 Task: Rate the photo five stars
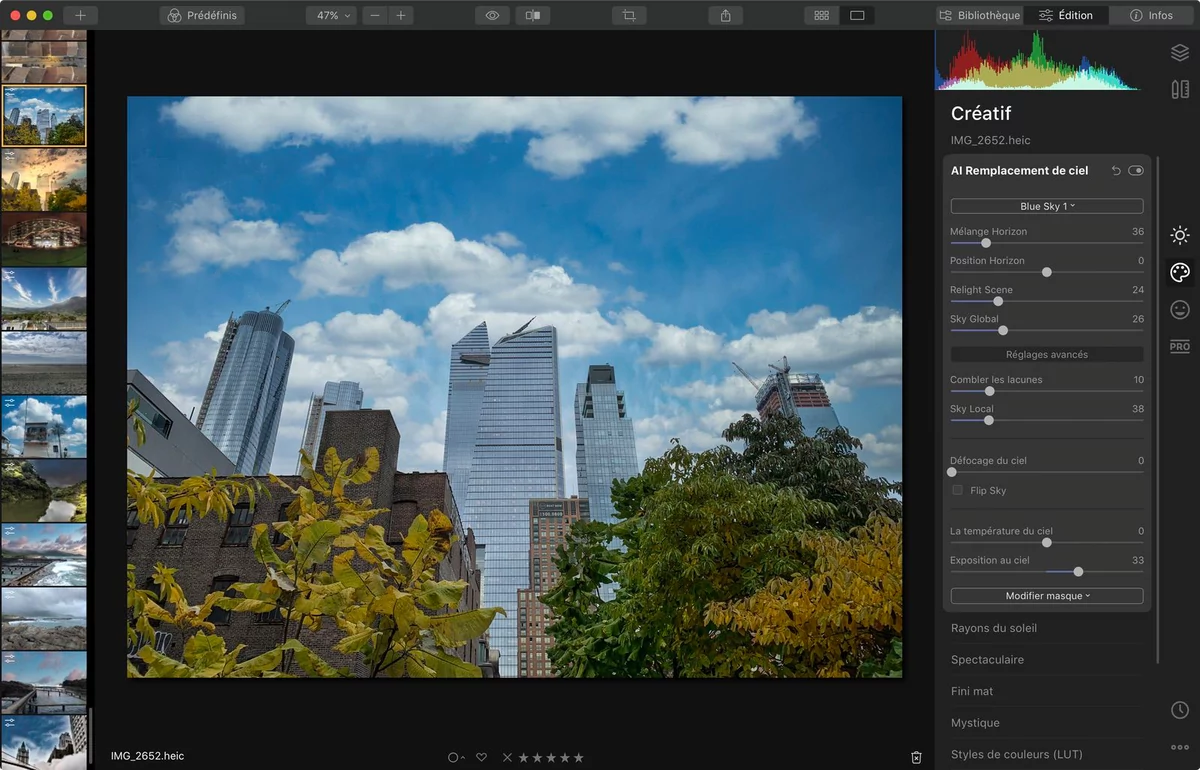578,758
